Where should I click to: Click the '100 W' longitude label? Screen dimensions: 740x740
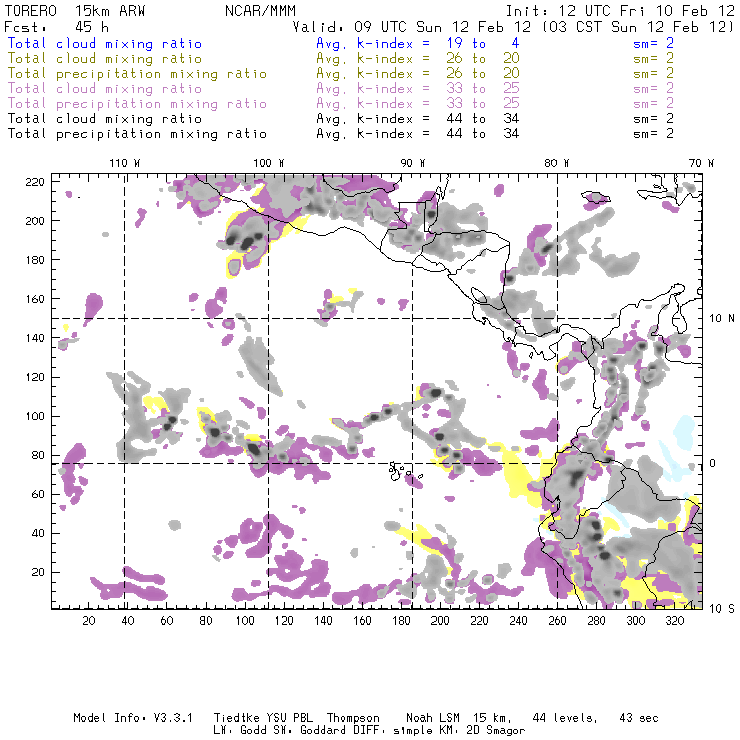269,163
